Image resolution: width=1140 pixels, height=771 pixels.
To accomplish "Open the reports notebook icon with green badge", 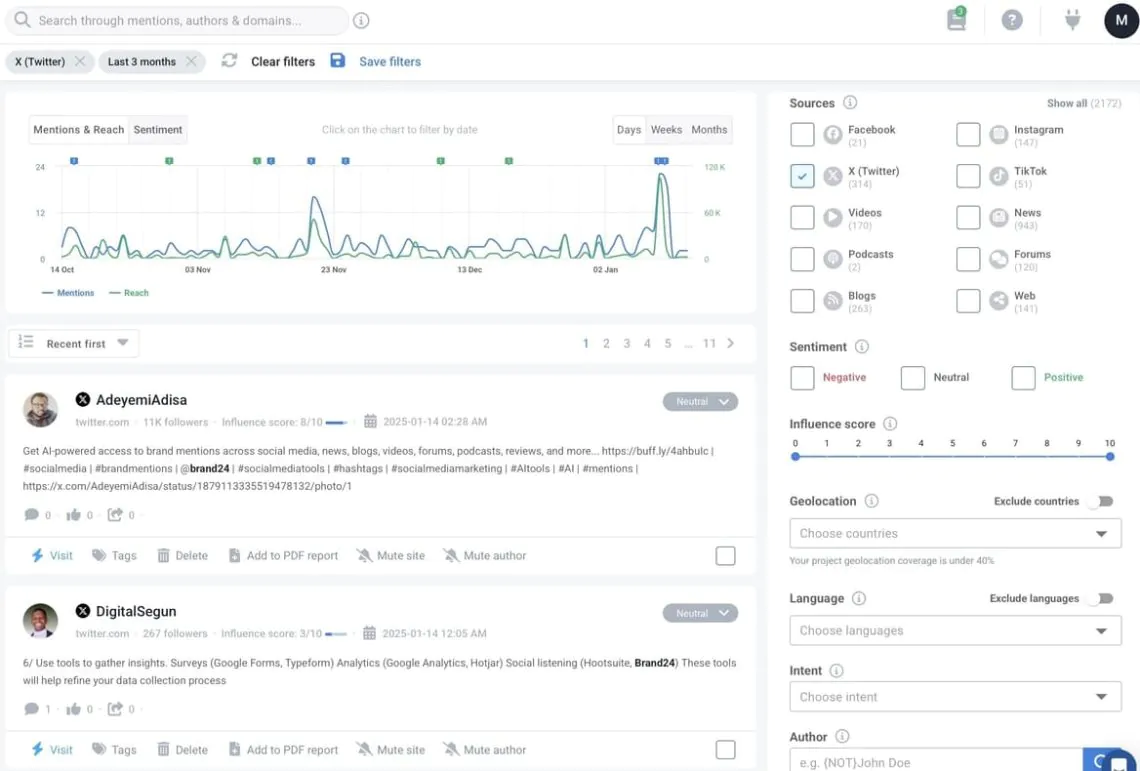I will [x=954, y=20].
